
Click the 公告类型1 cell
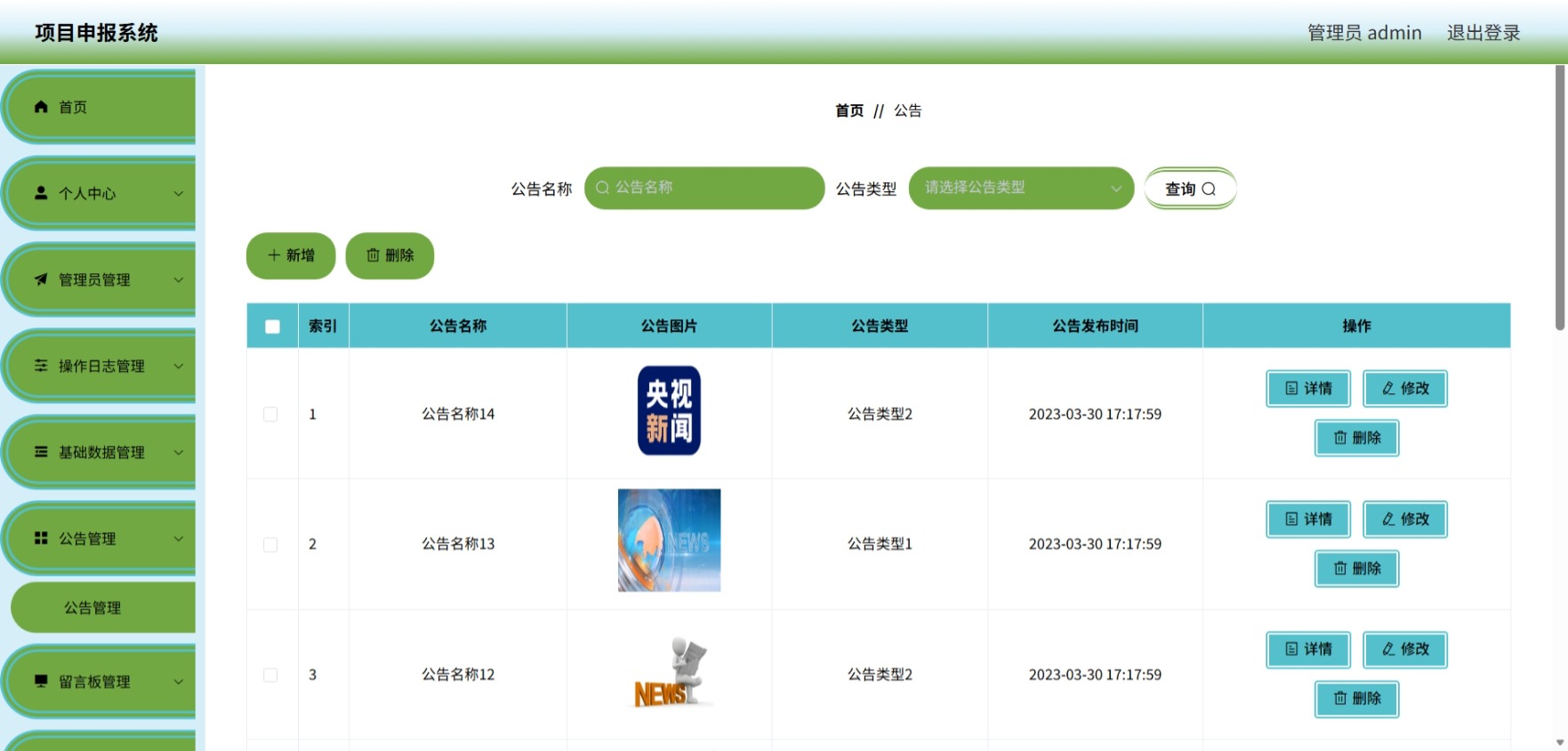(880, 544)
